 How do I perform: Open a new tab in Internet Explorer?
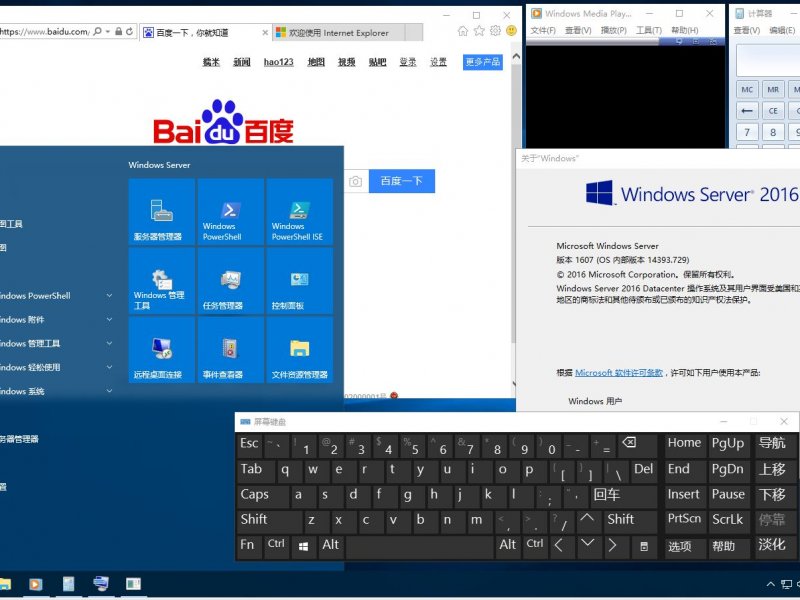click(414, 33)
